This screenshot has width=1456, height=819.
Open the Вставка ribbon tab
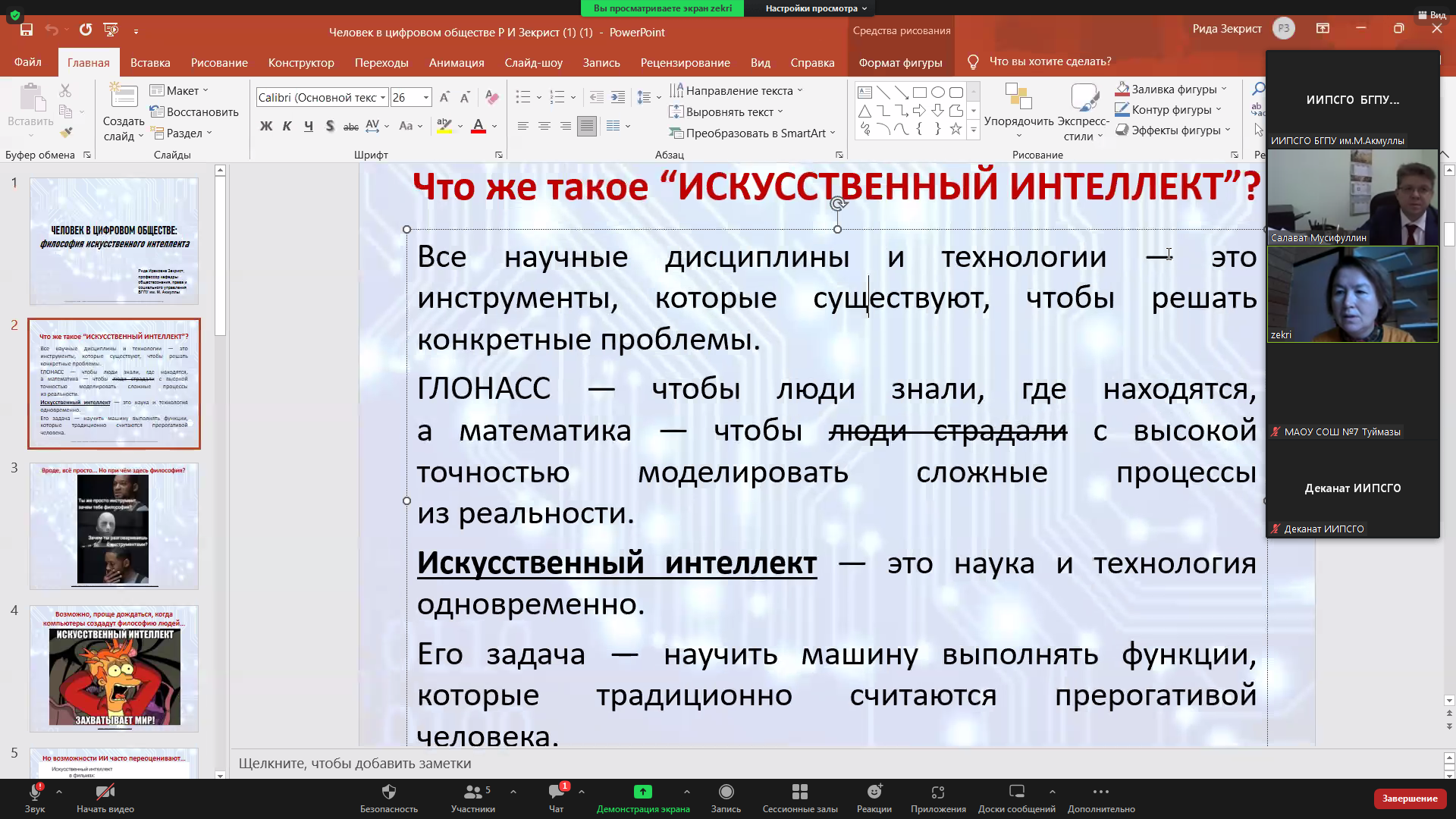[150, 62]
